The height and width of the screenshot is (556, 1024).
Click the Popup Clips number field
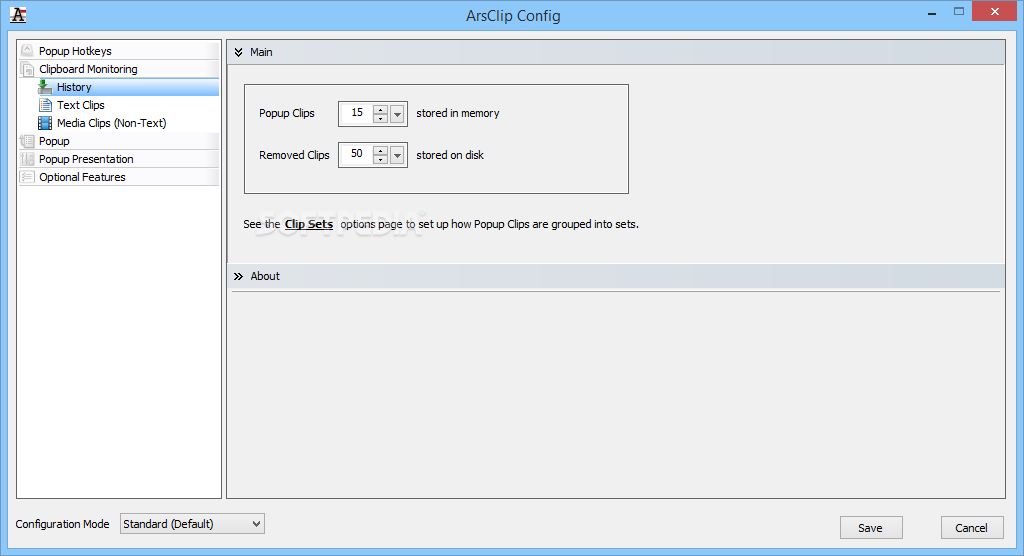tap(357, 114)
